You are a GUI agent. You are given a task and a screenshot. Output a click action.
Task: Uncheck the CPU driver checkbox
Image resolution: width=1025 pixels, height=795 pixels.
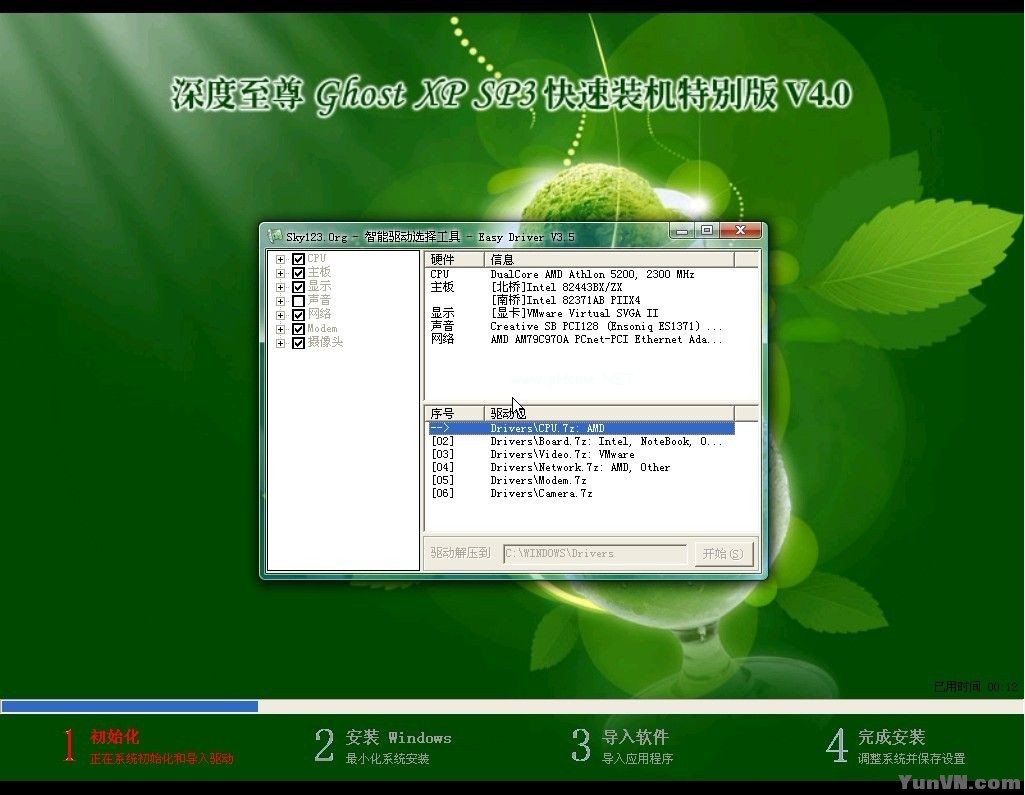[x=298, y=259]
